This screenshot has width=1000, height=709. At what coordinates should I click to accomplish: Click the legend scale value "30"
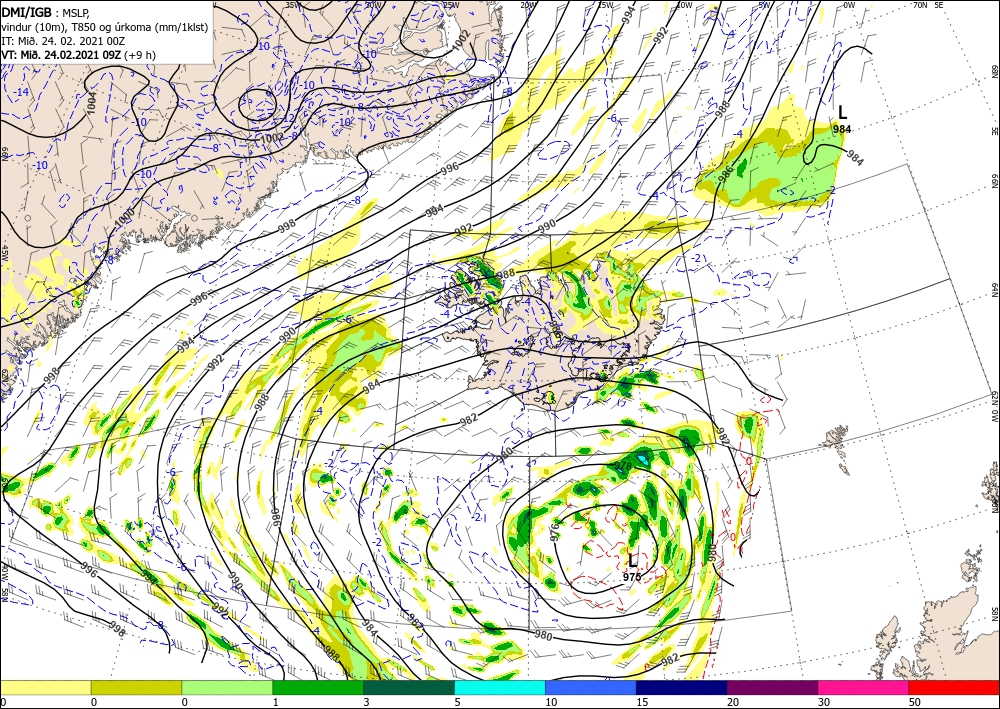tap(824, 702)
